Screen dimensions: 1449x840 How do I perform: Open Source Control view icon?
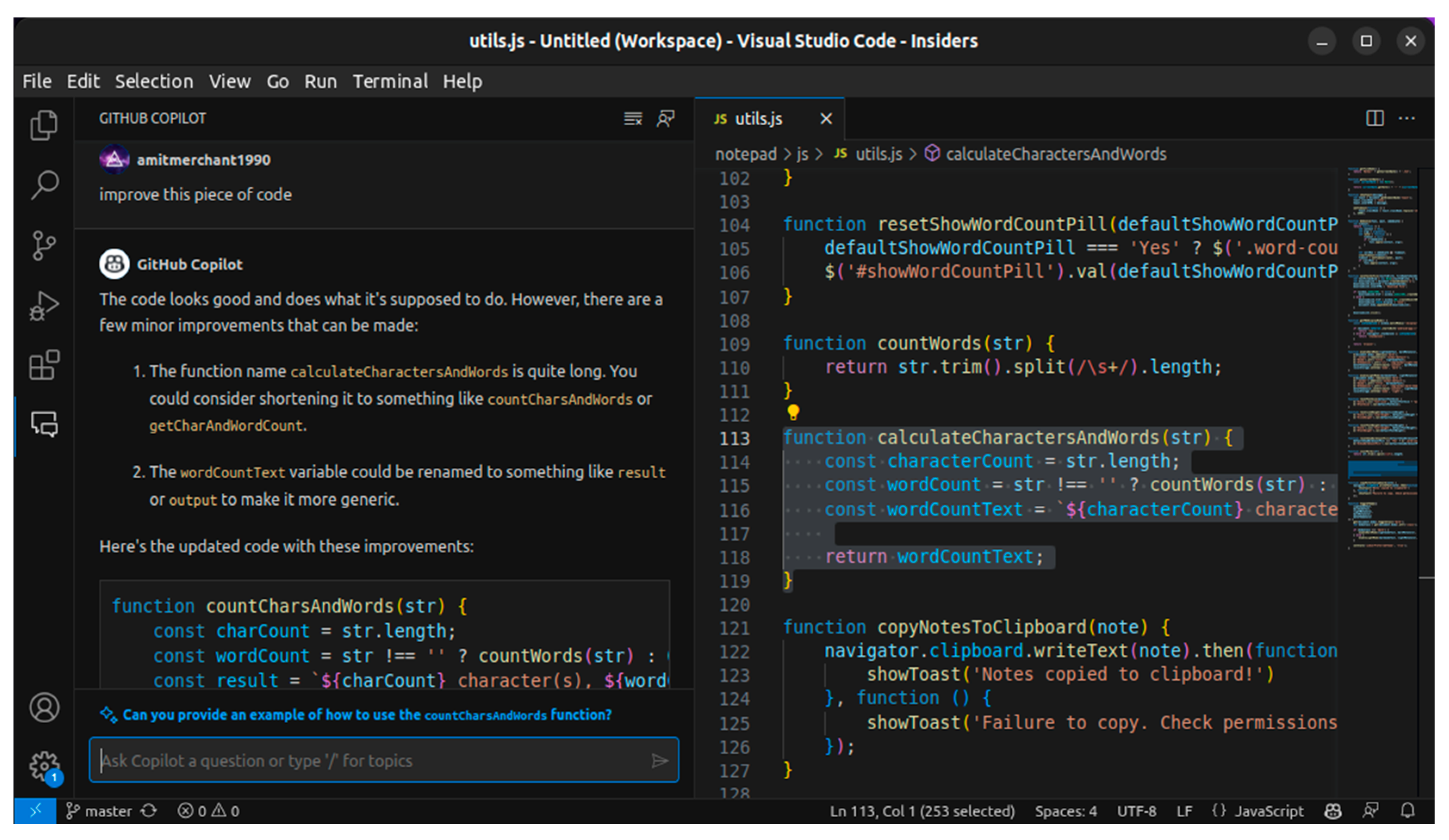[44, 246]
